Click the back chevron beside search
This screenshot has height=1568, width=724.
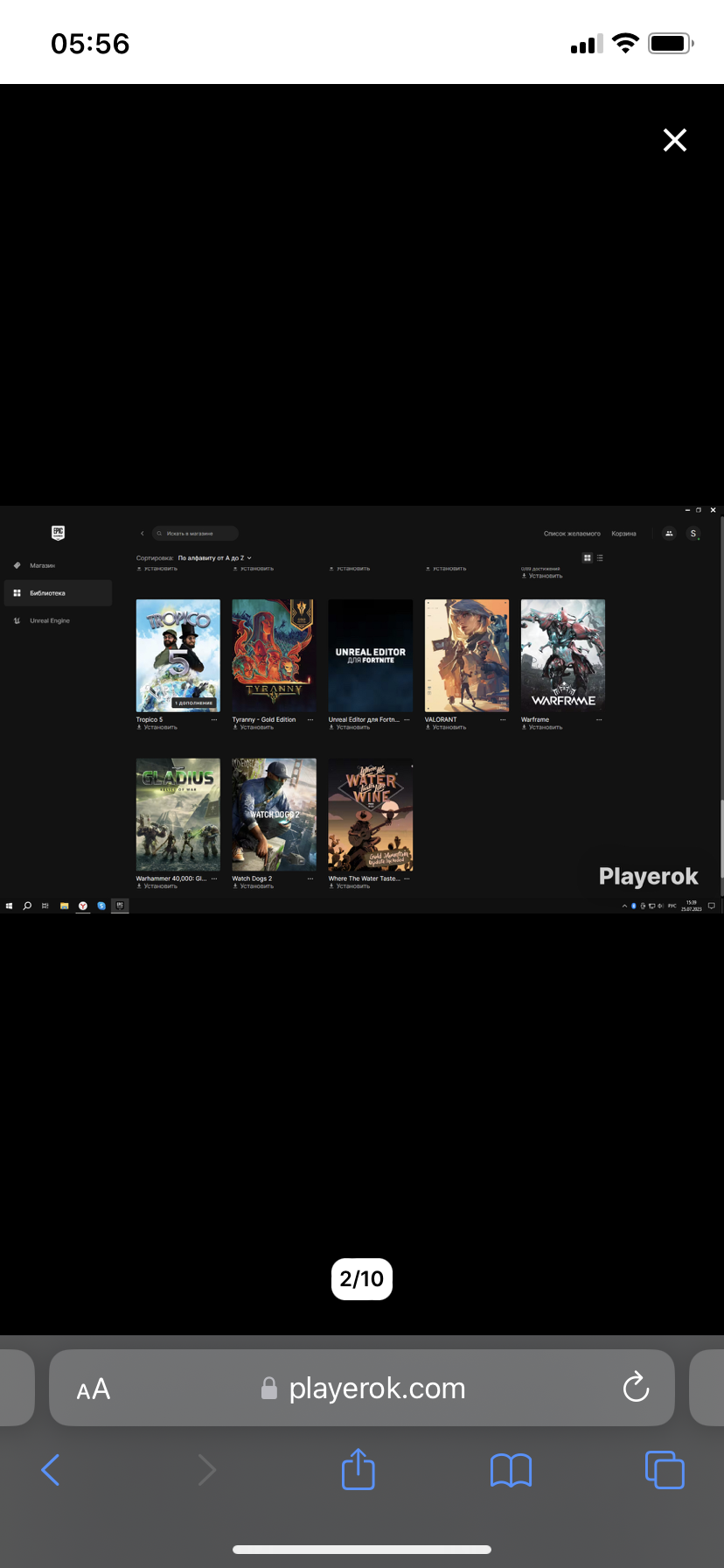(x=142, y=533)
